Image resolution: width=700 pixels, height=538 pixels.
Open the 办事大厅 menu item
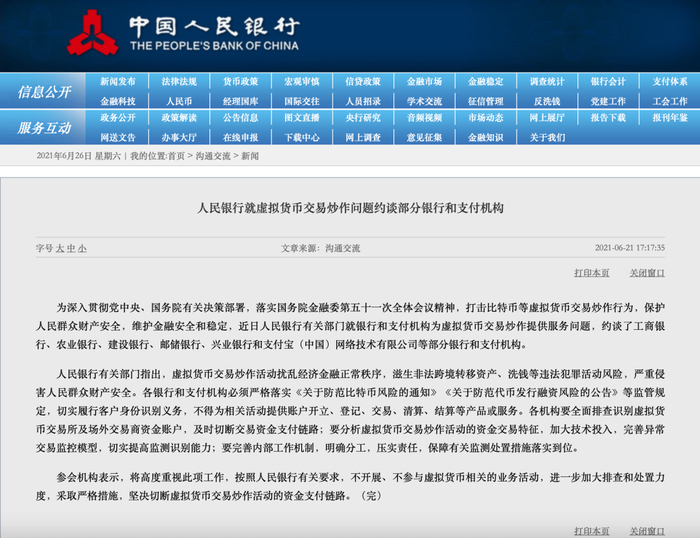179,138
